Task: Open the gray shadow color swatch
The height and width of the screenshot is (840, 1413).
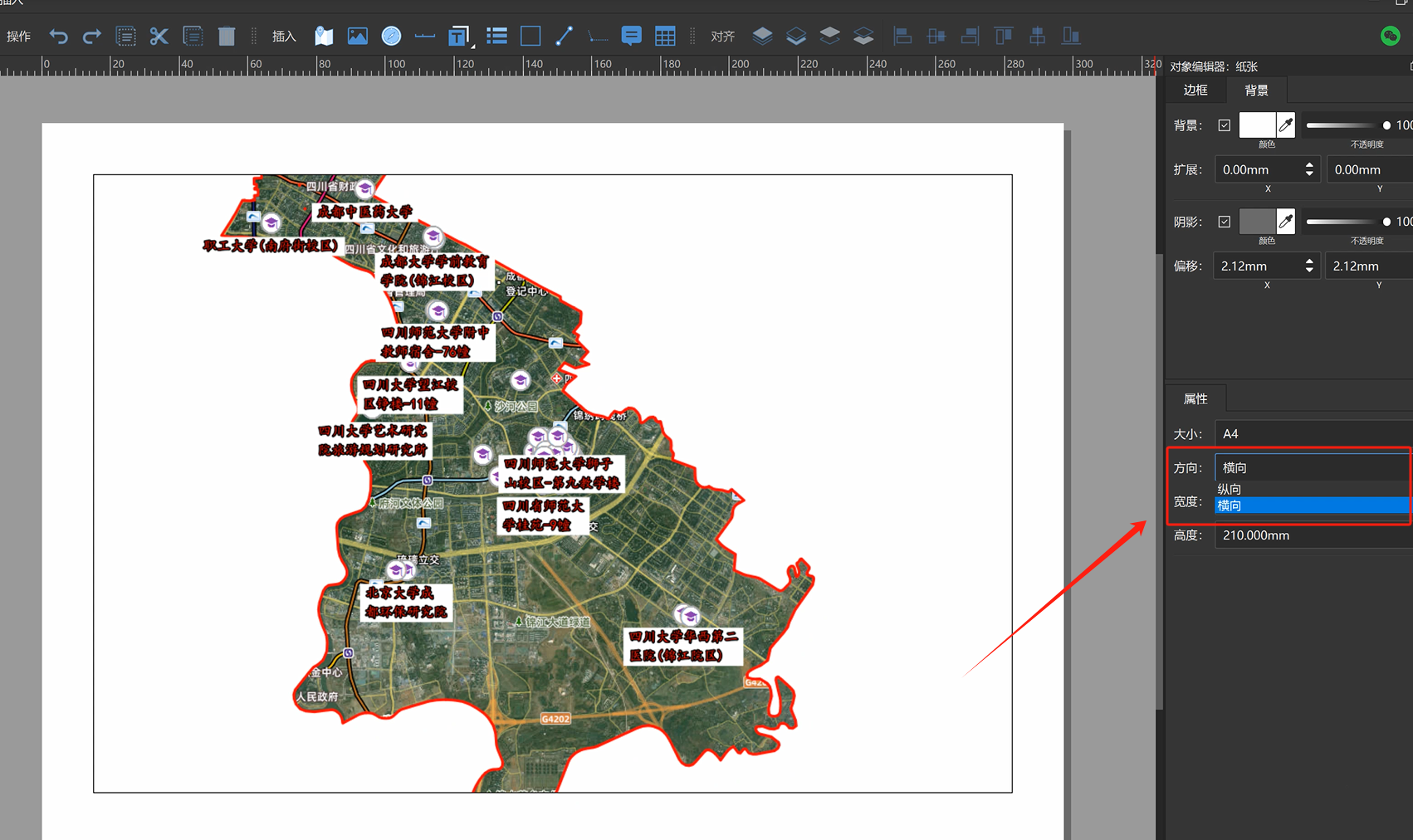Action: (x=1257, y=222)
